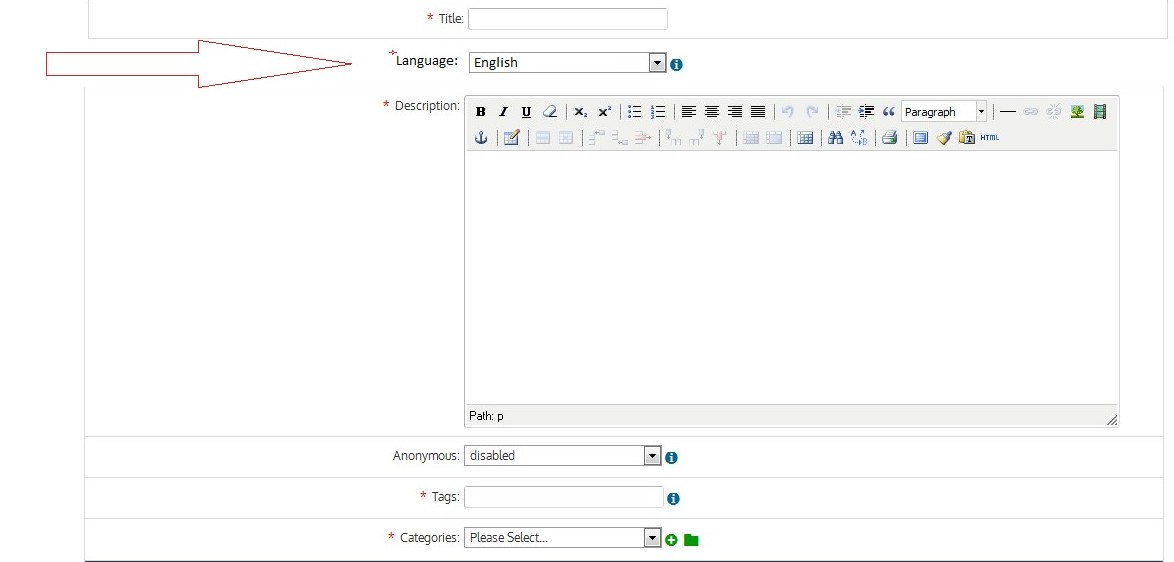Toggle bold formatting in the editor
Image resolution: width=1174 pixels, height=562 pixels.
(x=481, y=112)
